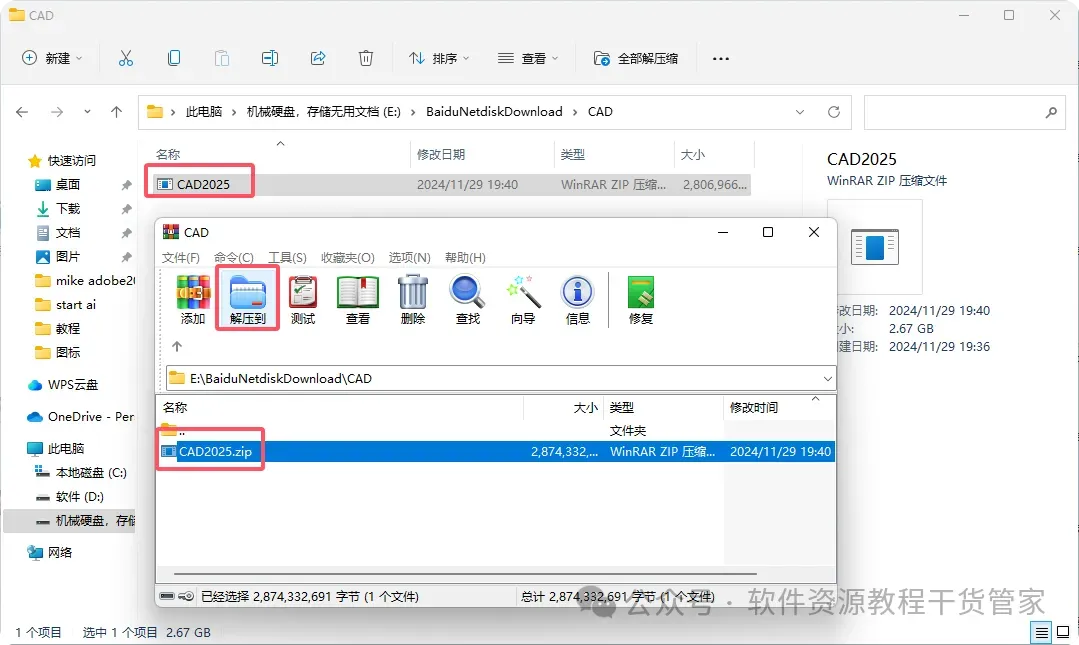Select WPS云盘 in the sidebar
Image resolution: width=1079 pixels, height=645 pixels.
click(72, 385)
